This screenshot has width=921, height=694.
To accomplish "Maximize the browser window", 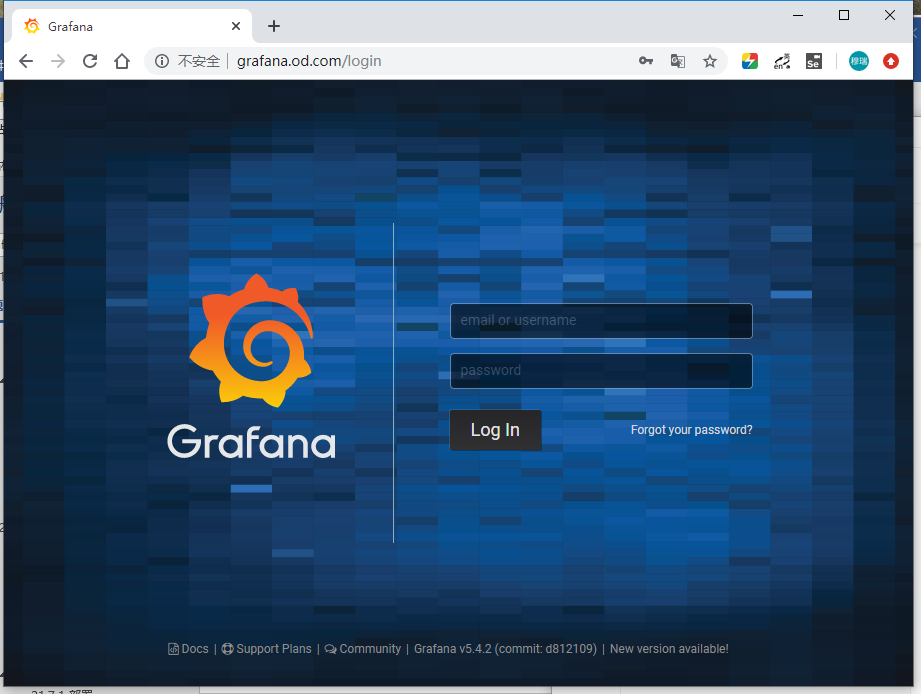I will tap(844, 15).
